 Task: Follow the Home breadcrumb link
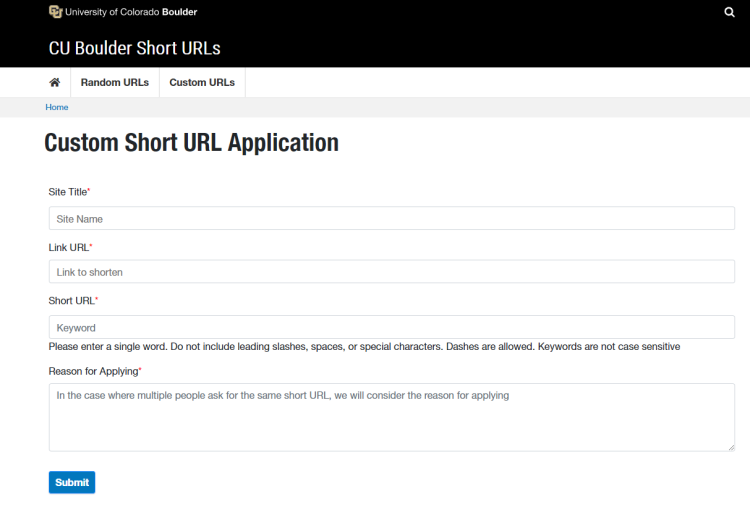pos(56,107)
